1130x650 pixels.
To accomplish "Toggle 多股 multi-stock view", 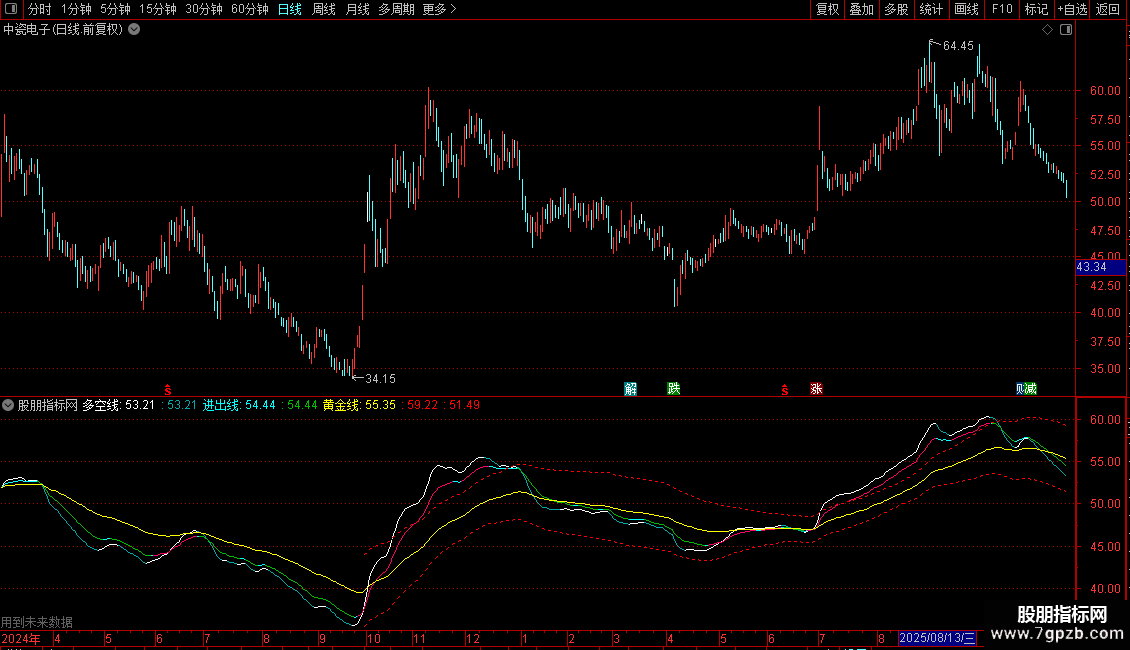I will tap(895, 10).
